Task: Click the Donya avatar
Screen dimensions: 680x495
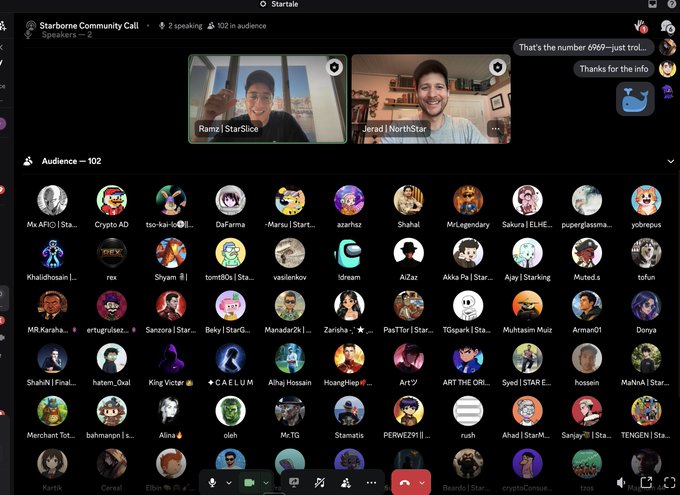Action: [646, 305]
